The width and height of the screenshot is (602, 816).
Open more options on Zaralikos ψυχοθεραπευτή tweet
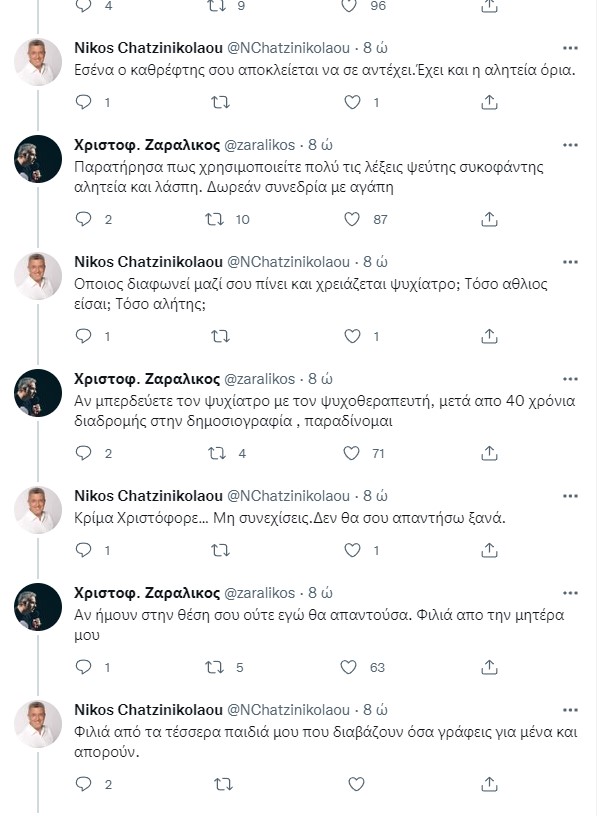tap(570, 379)
